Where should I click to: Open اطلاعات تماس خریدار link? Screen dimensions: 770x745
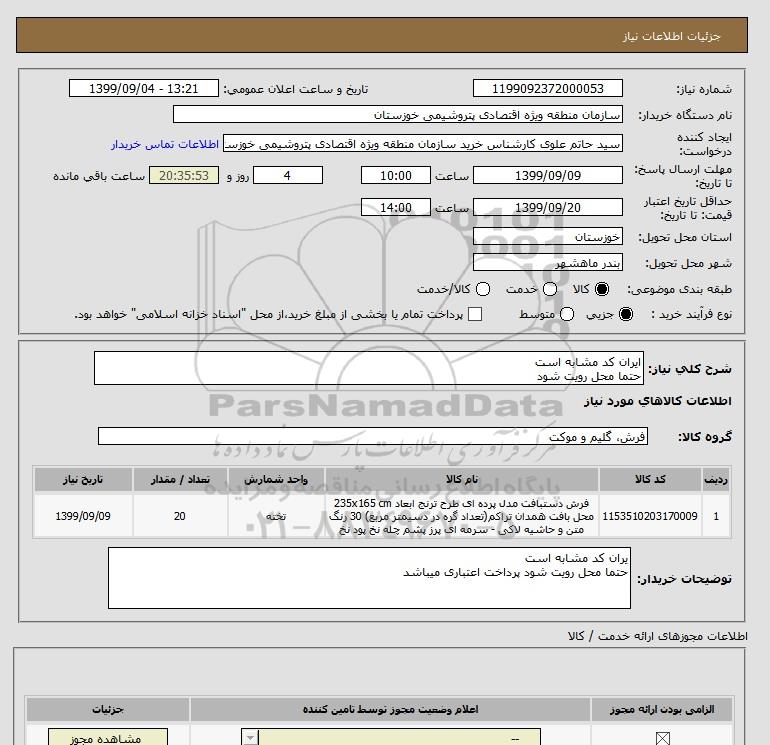point(165,144)
